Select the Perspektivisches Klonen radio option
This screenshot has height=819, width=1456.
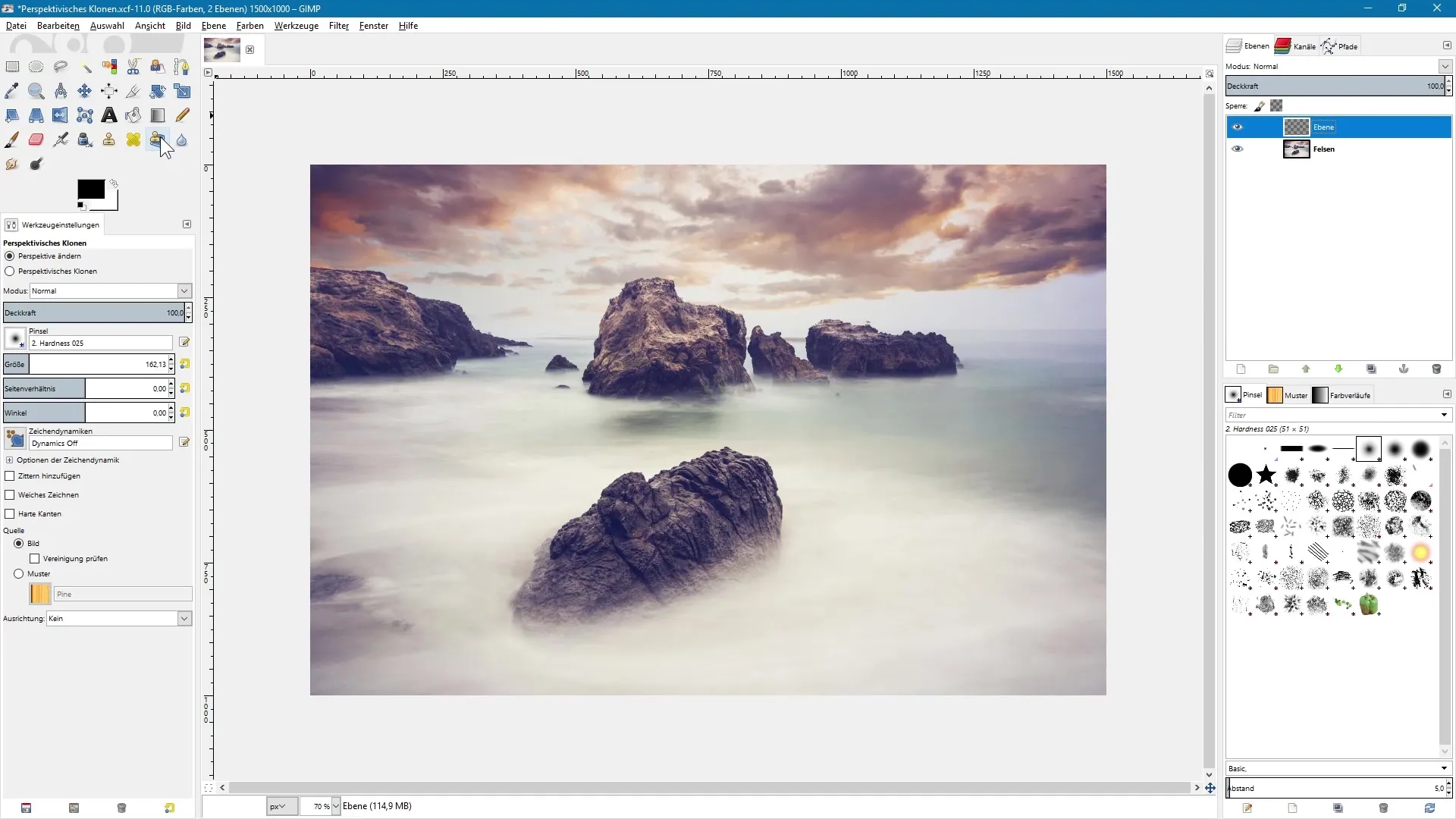tap(10, 271)
